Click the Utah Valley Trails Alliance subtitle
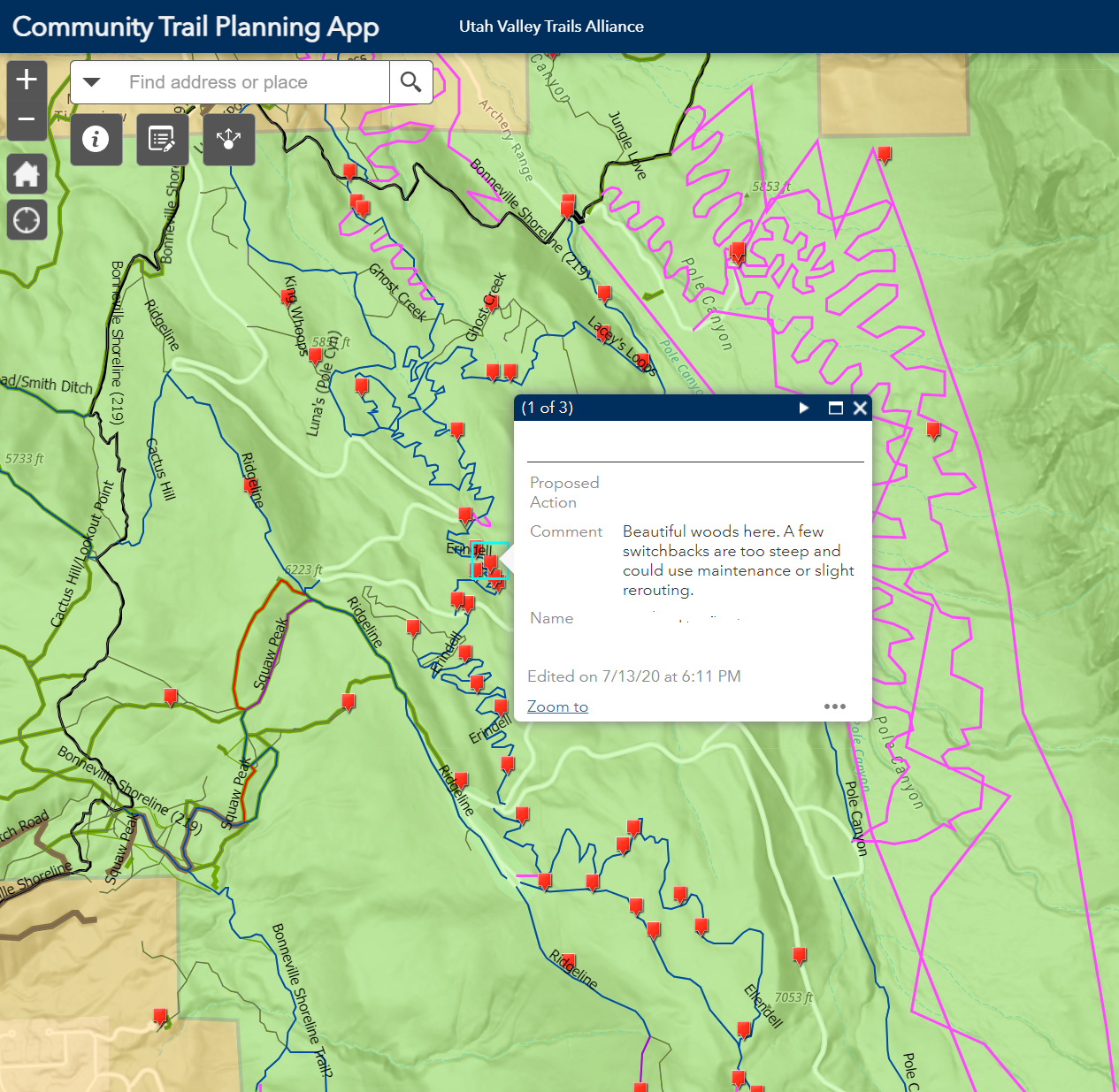 point(551,27)
